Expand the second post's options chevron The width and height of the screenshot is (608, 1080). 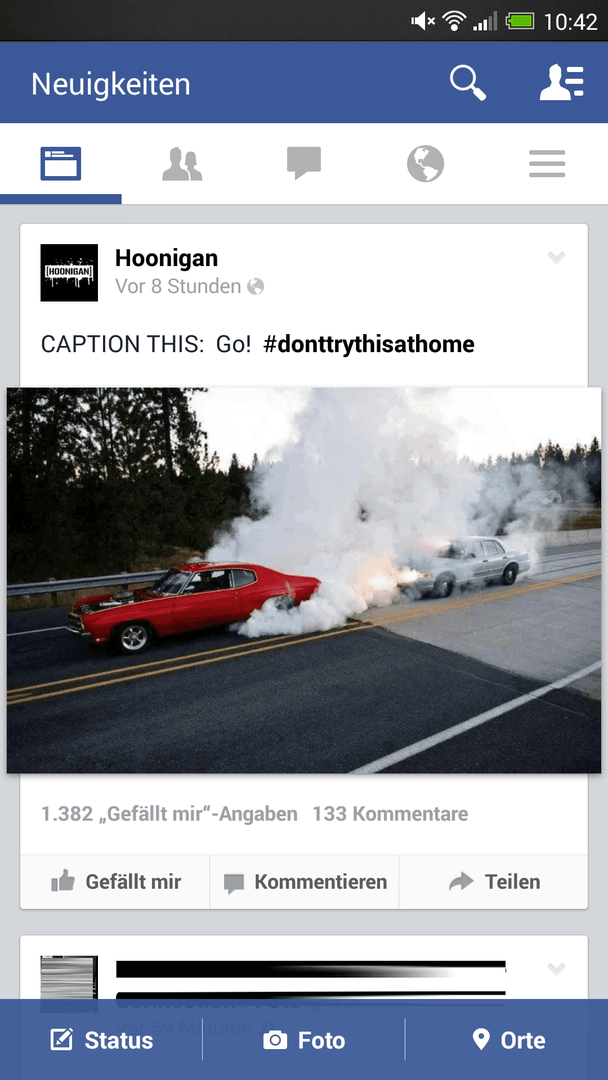click(x=556, y=969)
